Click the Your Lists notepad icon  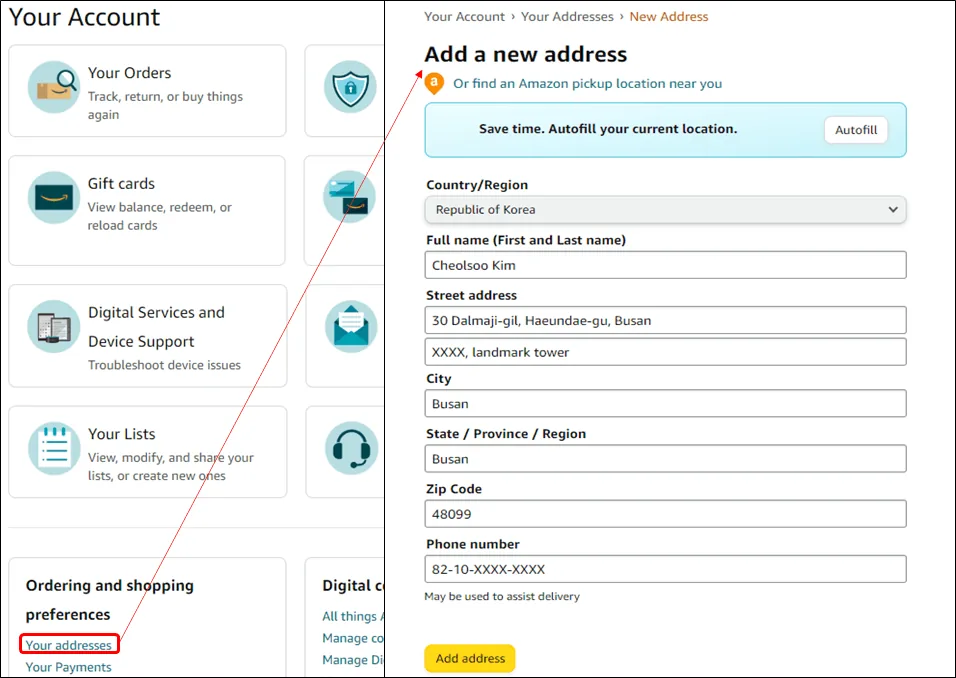pyautogui.click(x=54, y=448)
